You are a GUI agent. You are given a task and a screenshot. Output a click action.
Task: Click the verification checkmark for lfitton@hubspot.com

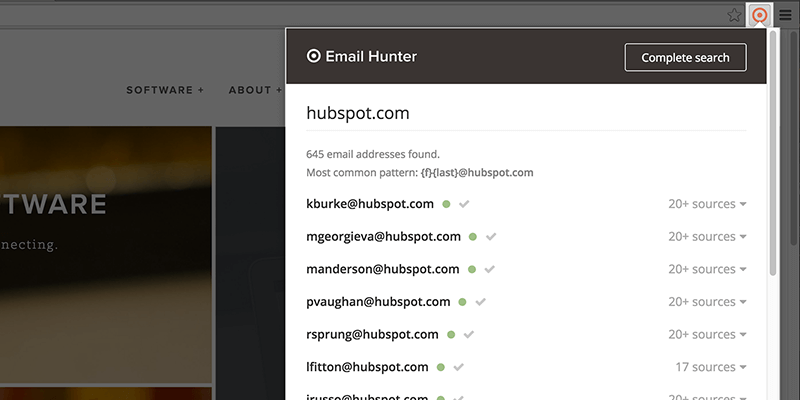tap(459, 367)
